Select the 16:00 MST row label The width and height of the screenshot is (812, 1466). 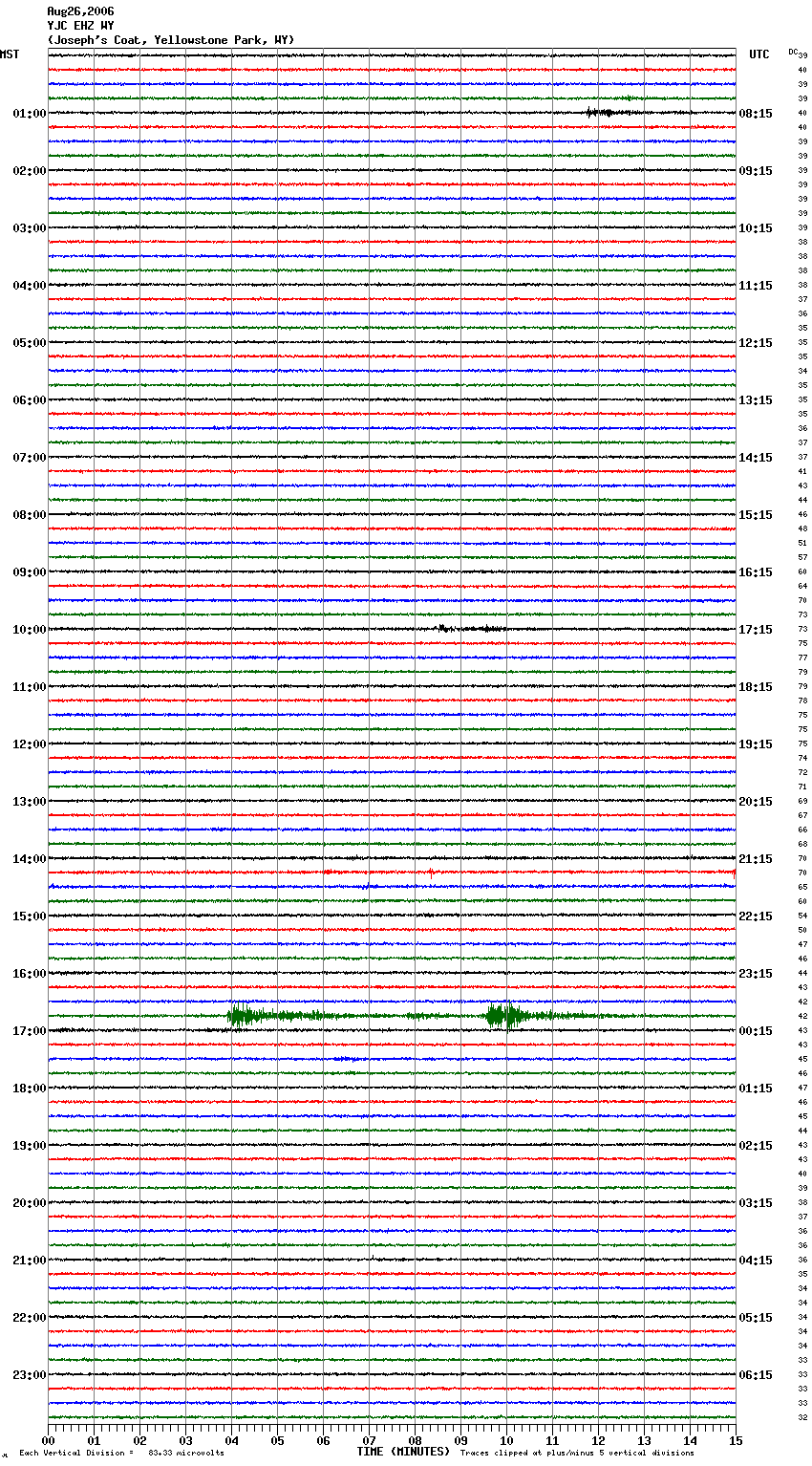tap(30, 974)
